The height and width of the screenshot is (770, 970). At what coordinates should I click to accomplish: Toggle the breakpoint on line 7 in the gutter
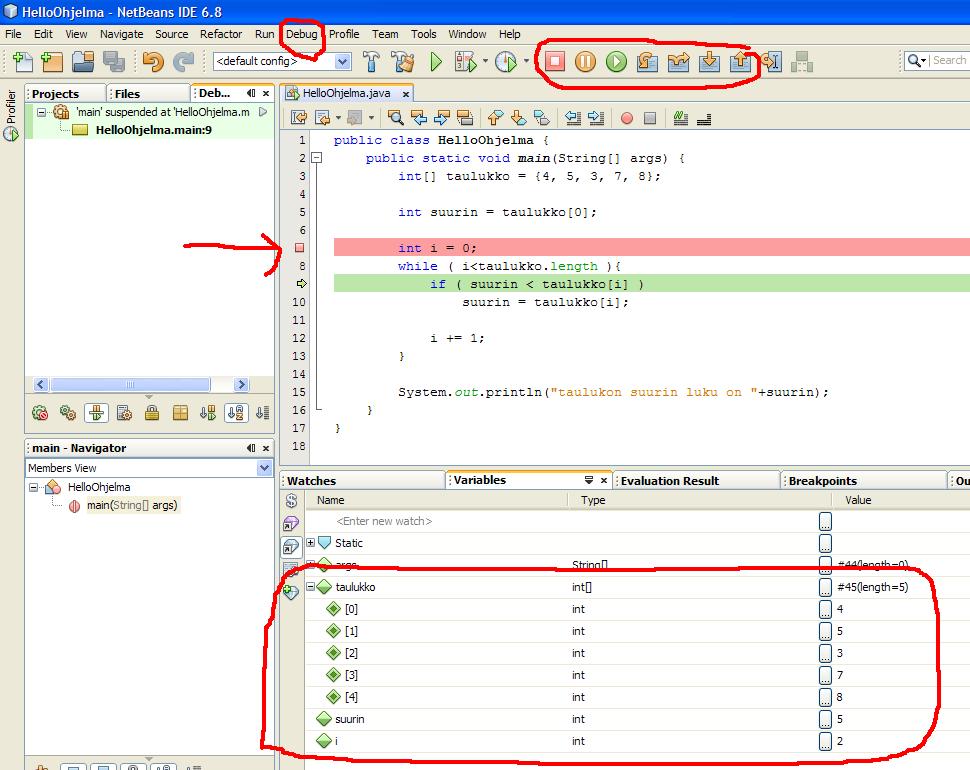click(x=299, y=248)
